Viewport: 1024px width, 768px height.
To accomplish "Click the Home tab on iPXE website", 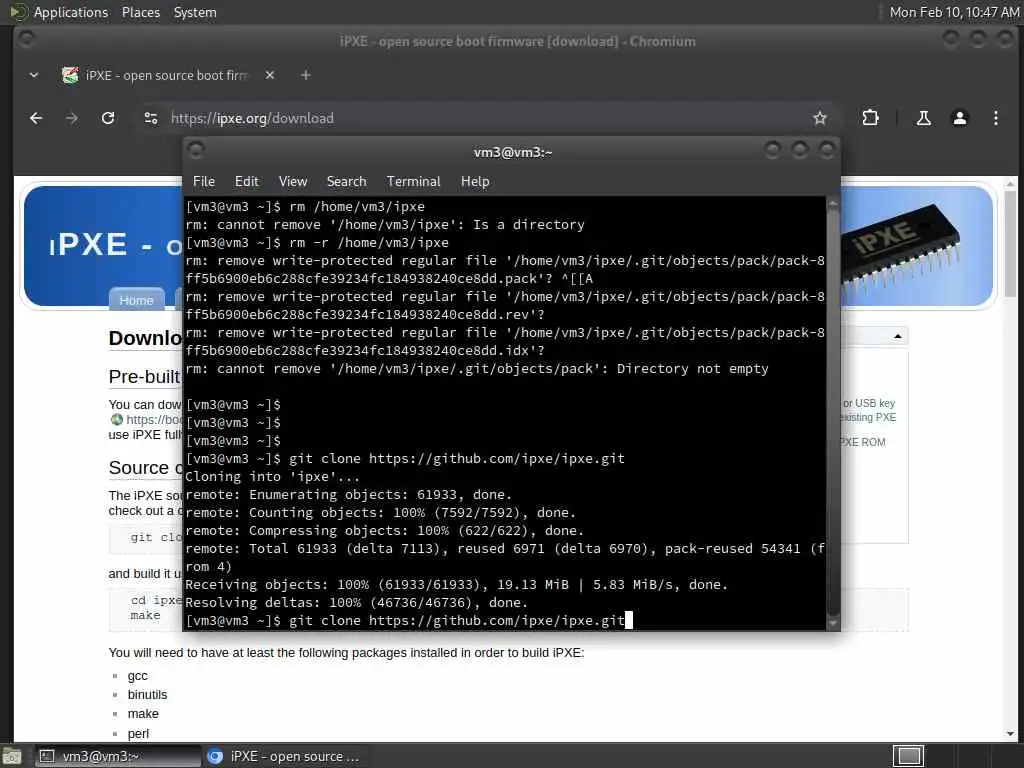I will click(136, 300).
